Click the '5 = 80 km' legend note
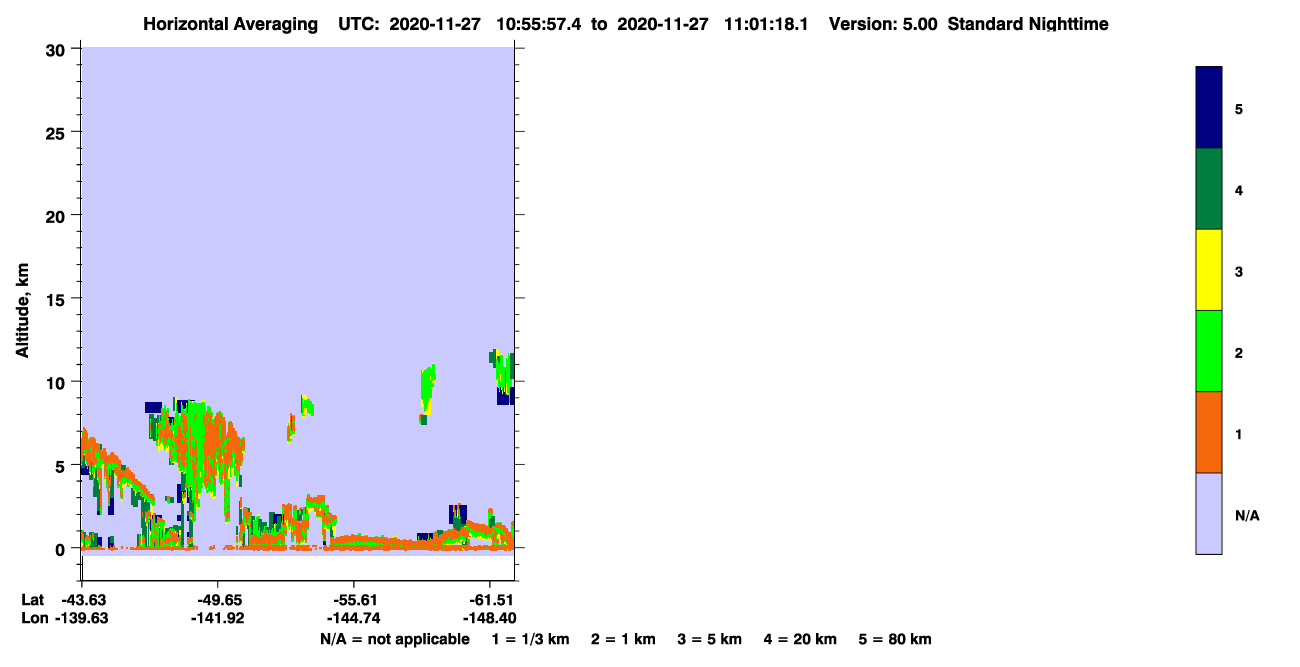The width and height of the screenshot is (1300, 667). tap(895, 639)
